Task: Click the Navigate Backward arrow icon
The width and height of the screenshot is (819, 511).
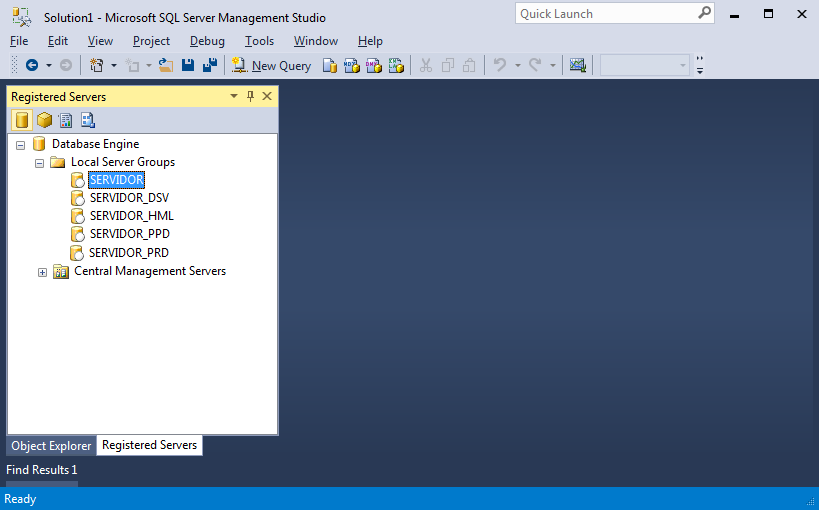Action: tap(32, 65)
